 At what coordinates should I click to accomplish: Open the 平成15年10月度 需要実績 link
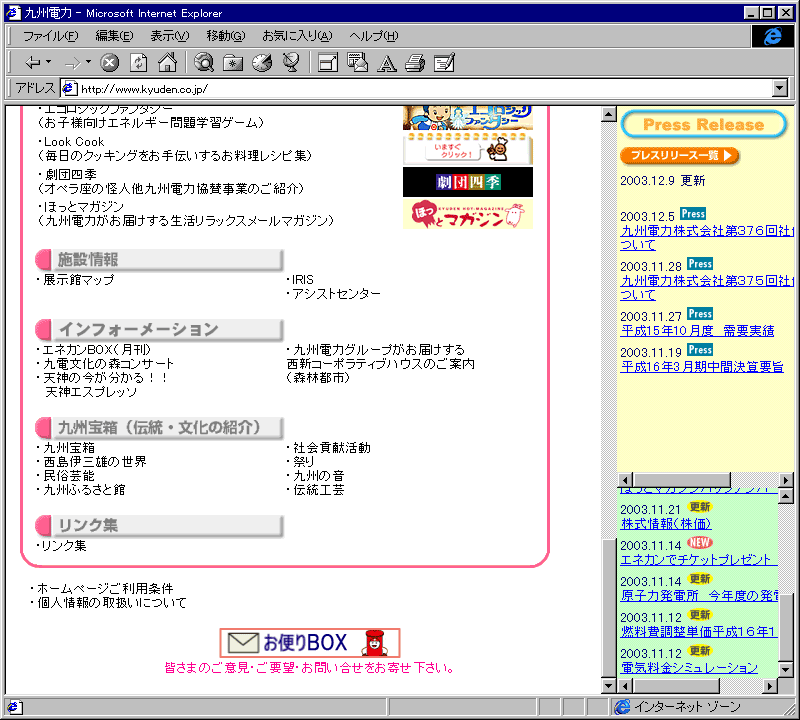pos(697,331)
